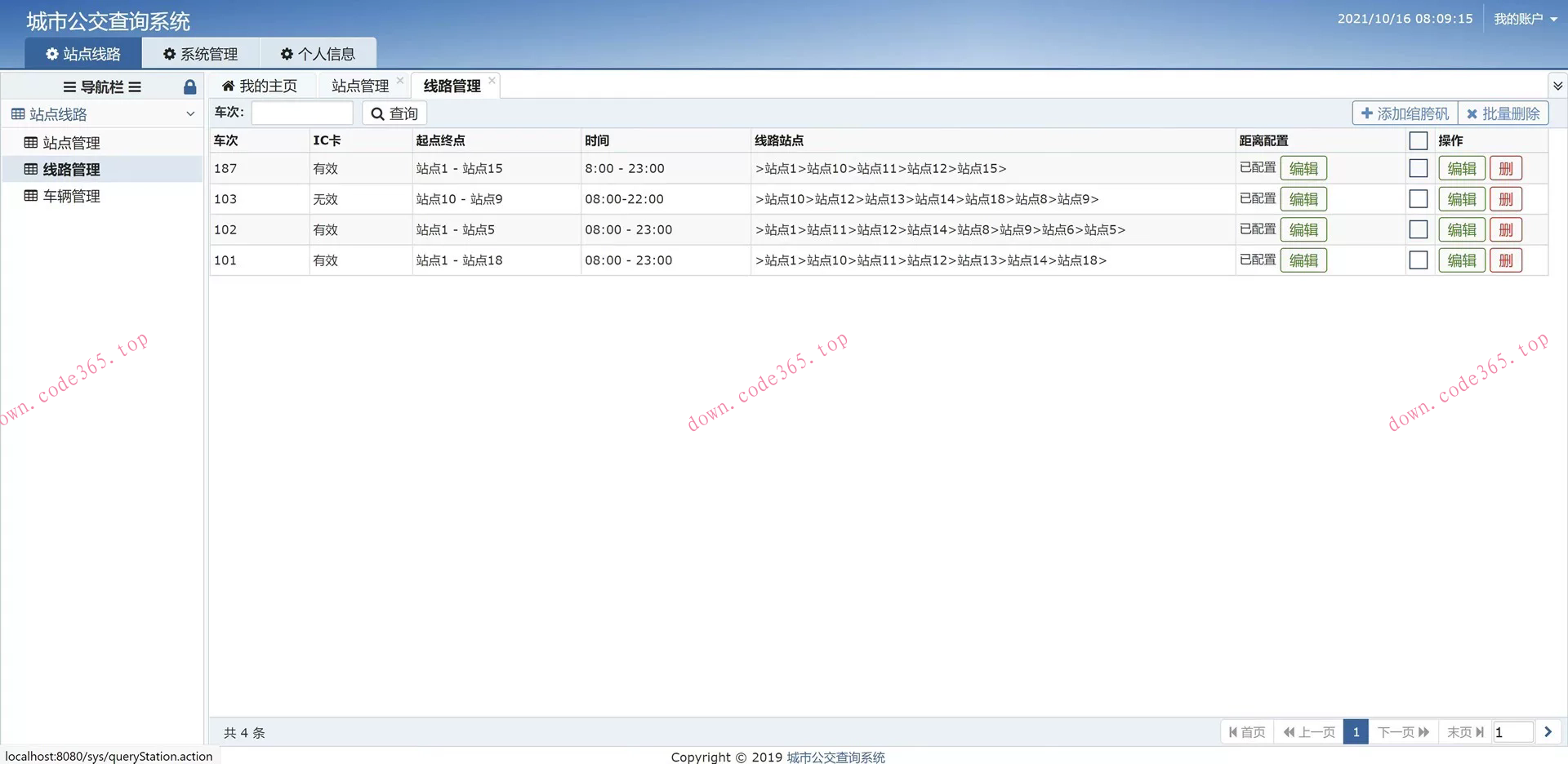This screenshot has height=764, width=1568.
Task: Click the go arrow next to page input
Action: (x=1548, y=732)
